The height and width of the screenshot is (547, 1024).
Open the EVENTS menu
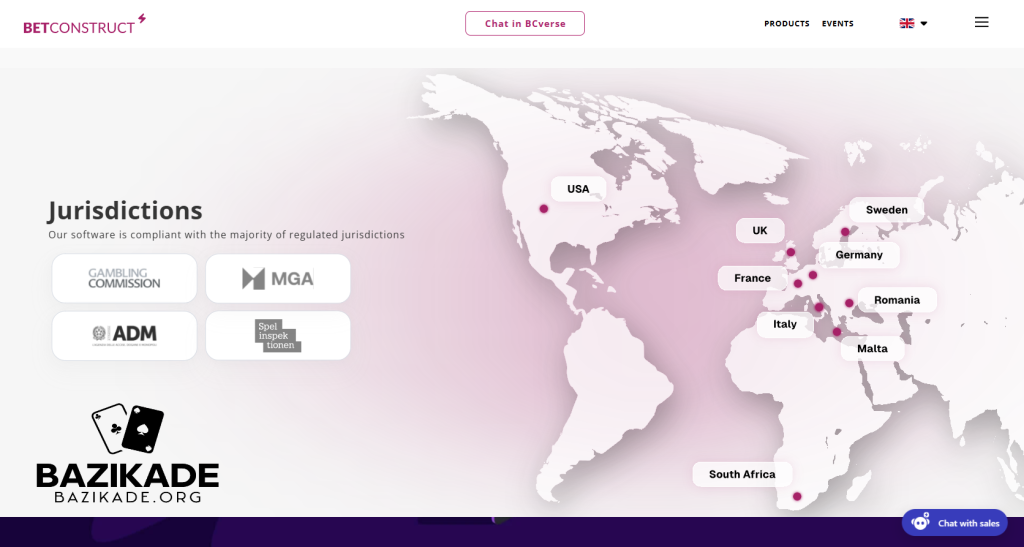tap(838, 23)
